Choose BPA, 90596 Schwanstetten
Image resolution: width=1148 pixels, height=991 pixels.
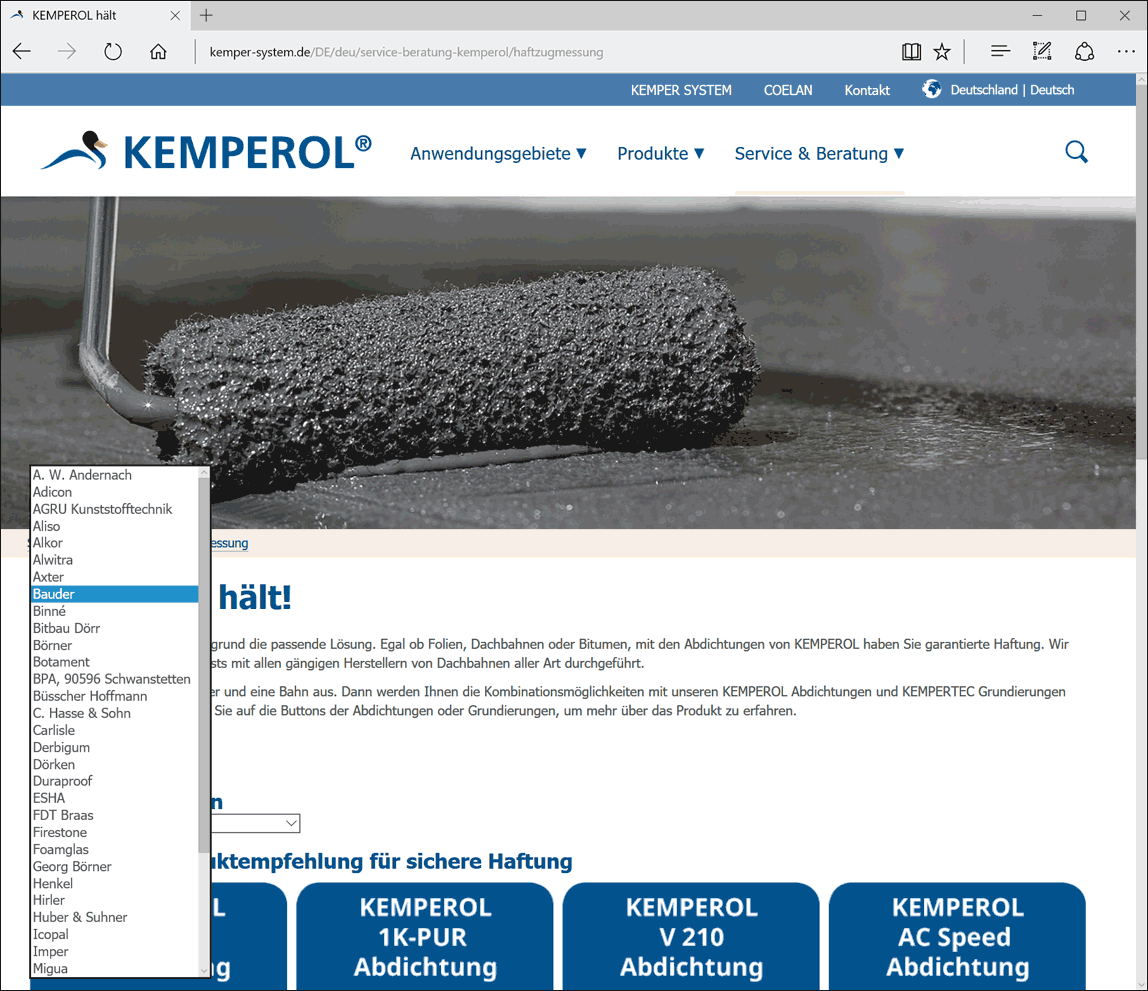[115, 679]
